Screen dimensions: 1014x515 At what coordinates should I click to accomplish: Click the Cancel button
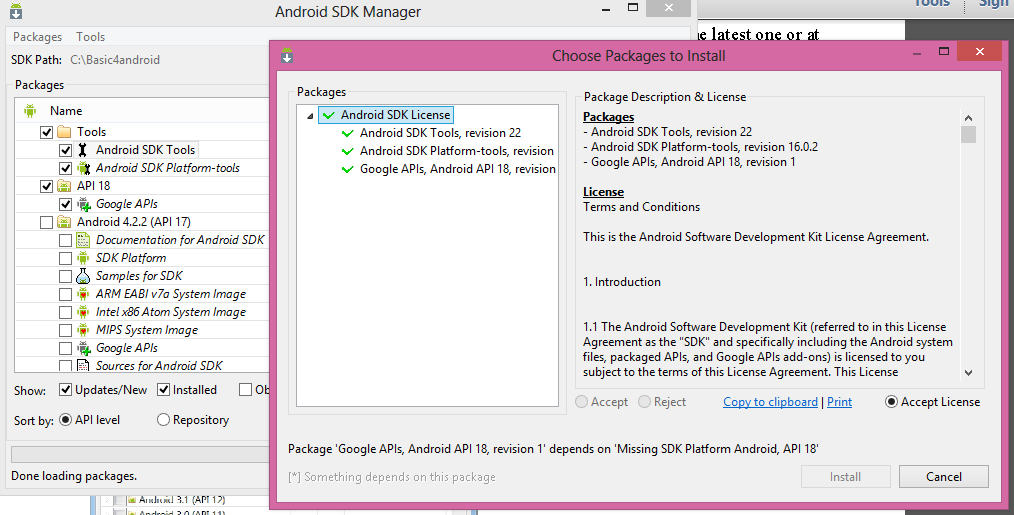[944, 477]
